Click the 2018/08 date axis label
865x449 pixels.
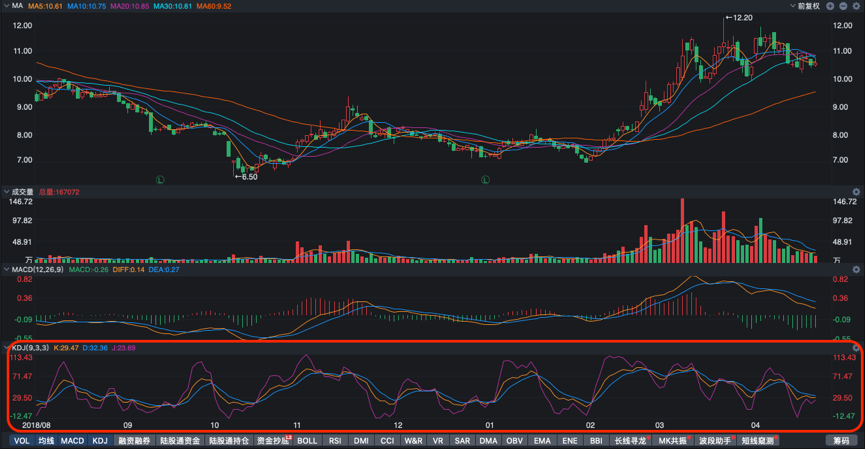click(x=36, y=425)
